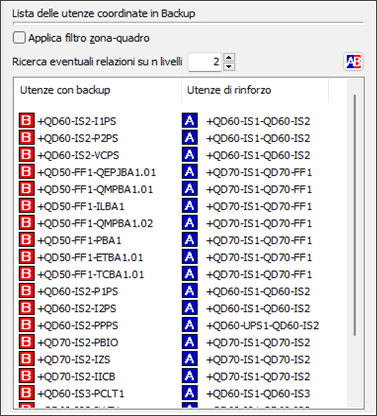This screenshot has height=416, width=377.
Task: Click the blue A icon beside +QD60-UPS1-QD60-IS2
Action: coord(190,325)
